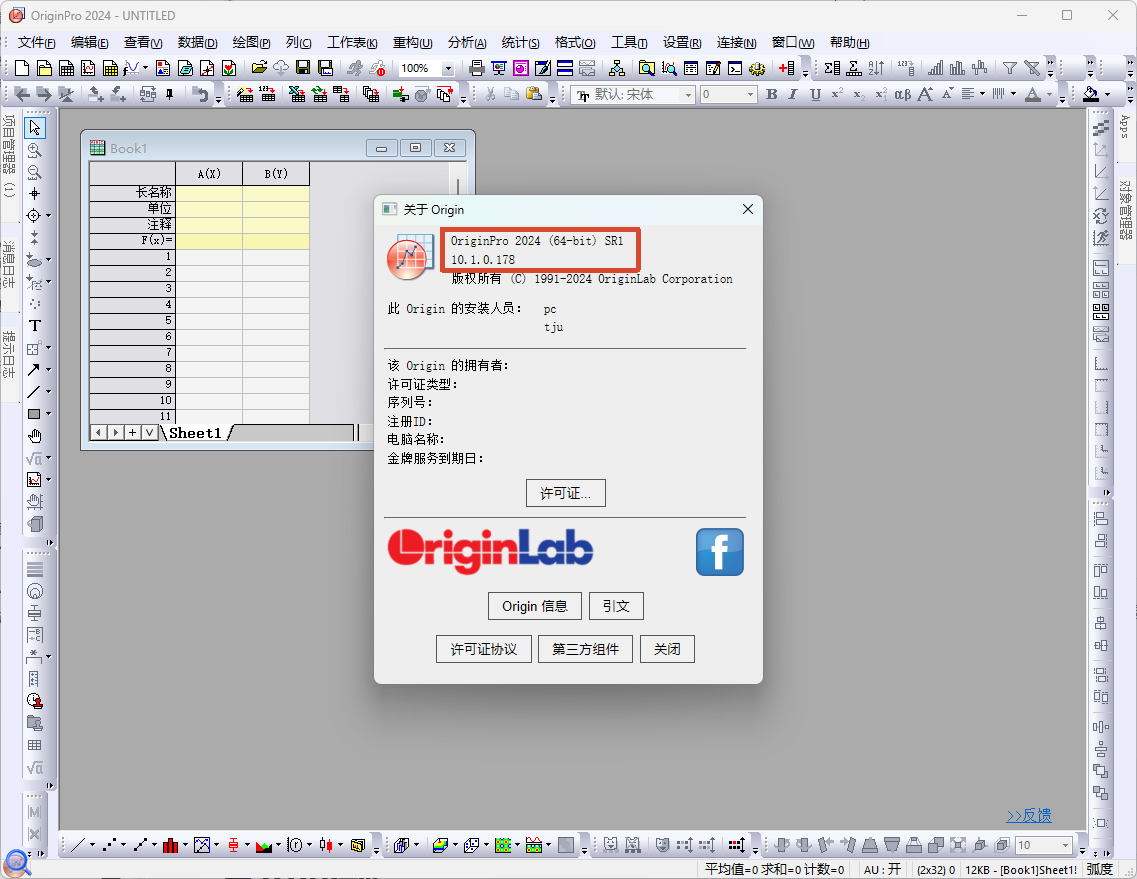The width and height of the screenshot is (1137, 879).
Task: Select the Zoom In tool
Action: (34, 150)
